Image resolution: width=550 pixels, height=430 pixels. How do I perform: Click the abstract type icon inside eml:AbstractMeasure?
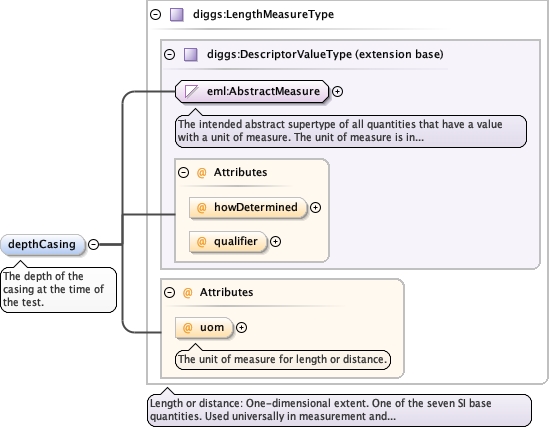[192, 92]
